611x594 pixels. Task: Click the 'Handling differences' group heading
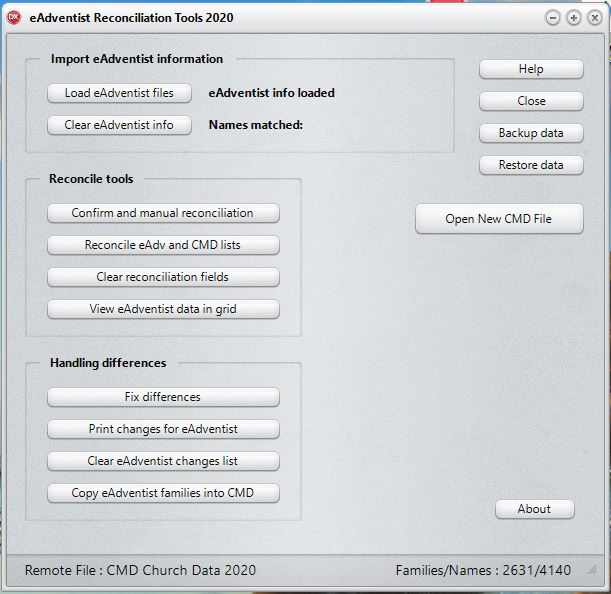[x=108, y=363]
